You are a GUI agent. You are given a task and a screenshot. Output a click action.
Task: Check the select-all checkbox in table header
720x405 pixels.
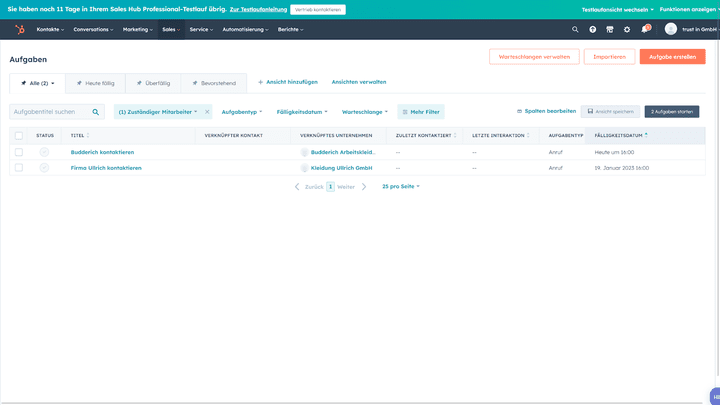19,135
